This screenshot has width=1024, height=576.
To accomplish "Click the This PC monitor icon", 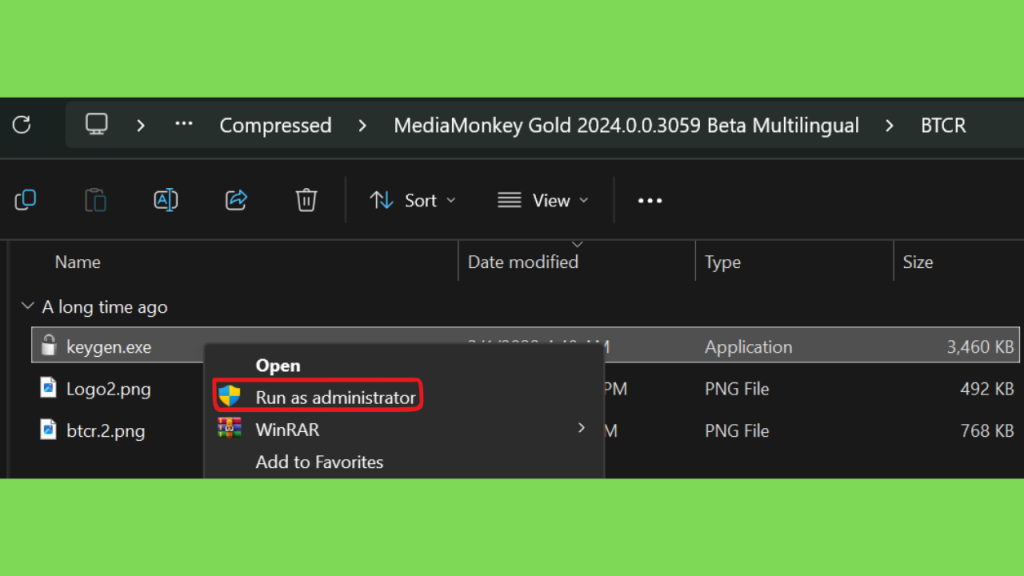I will (97, 124).
